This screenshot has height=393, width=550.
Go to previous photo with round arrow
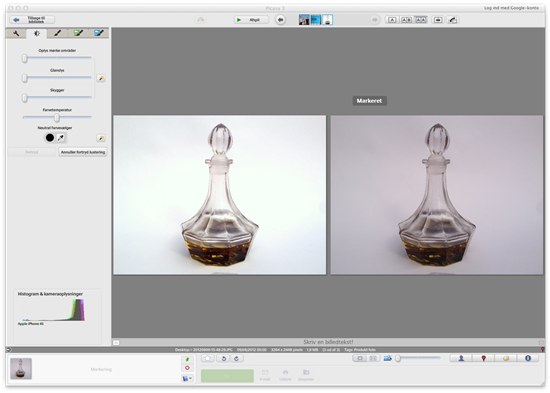click(x=280, y=20)
